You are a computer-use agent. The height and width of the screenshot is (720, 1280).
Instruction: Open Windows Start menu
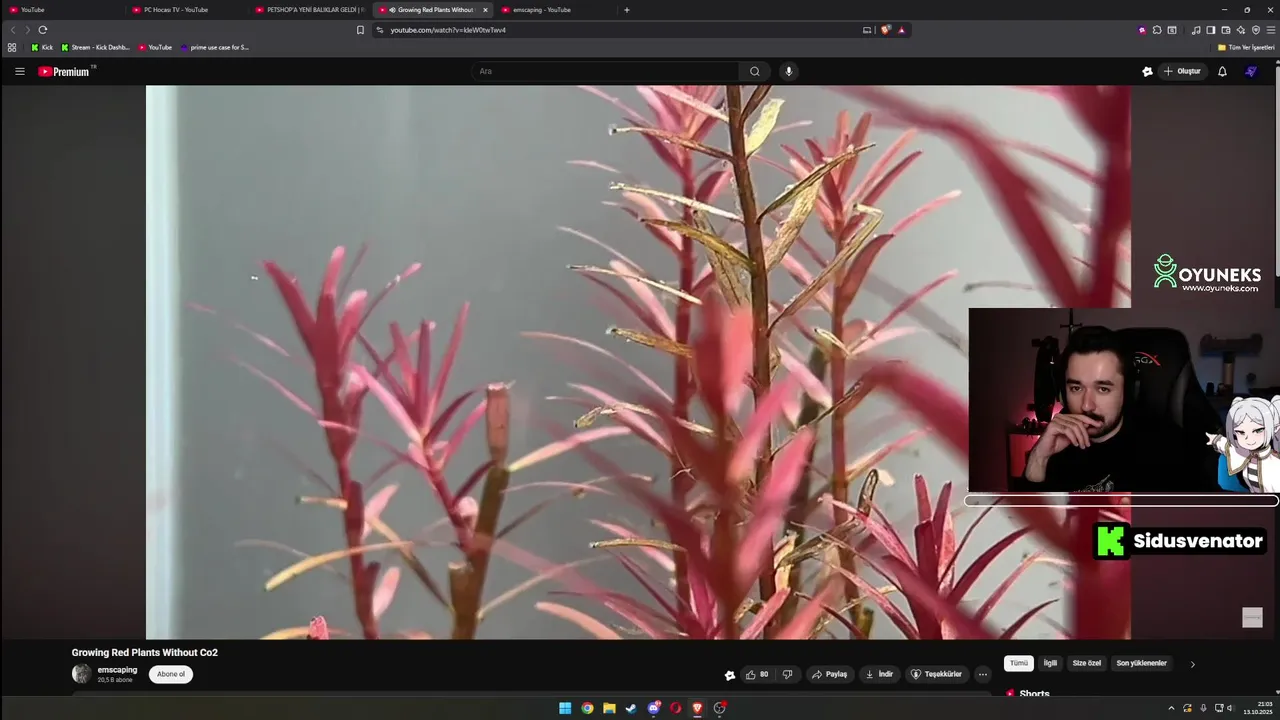(x=565, y=708)
